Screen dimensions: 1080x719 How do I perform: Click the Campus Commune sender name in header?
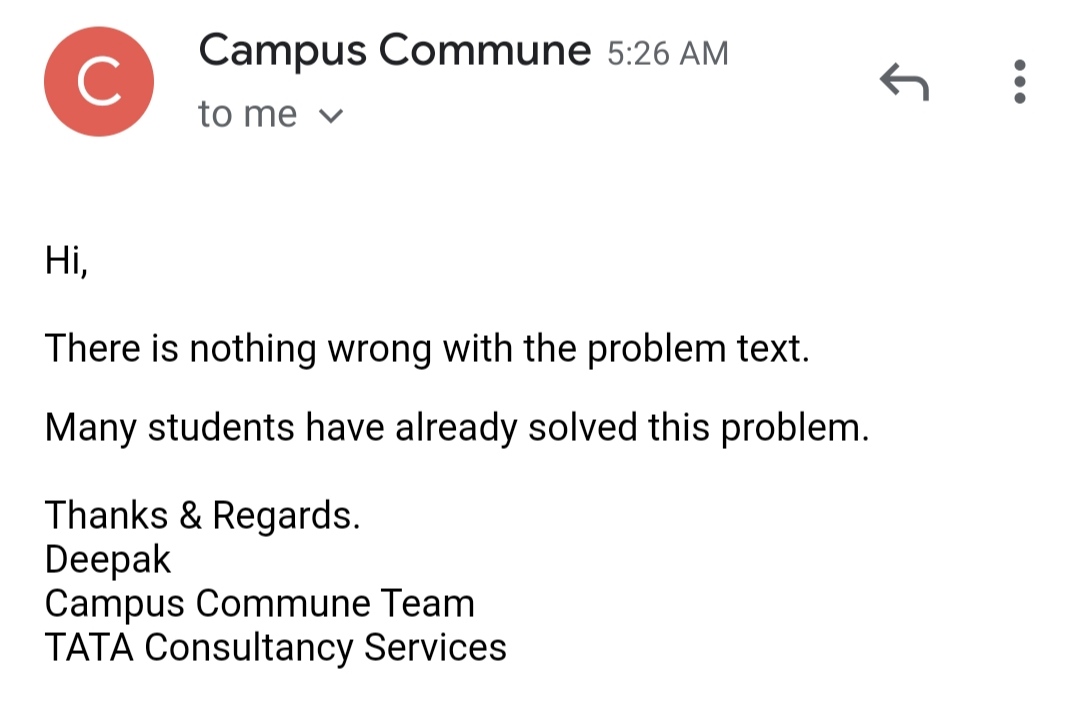tap(395, 51)
